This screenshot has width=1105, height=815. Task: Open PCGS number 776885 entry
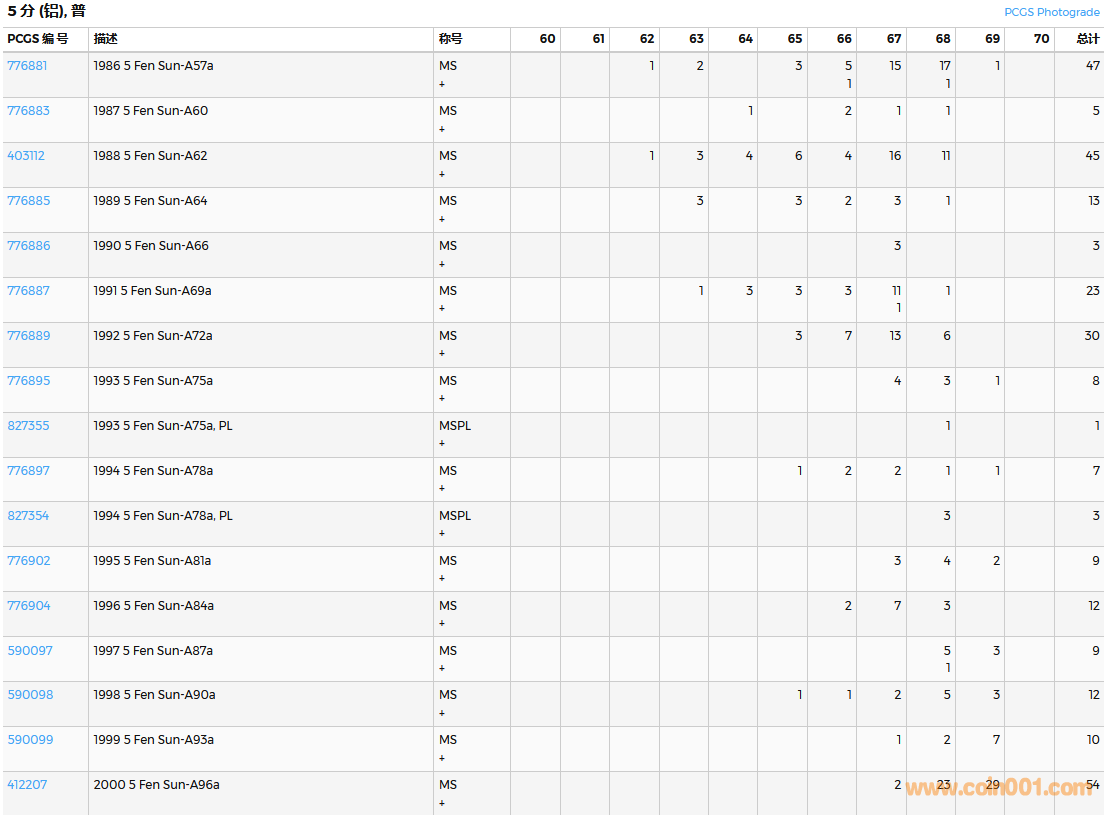tap(28, 201)
